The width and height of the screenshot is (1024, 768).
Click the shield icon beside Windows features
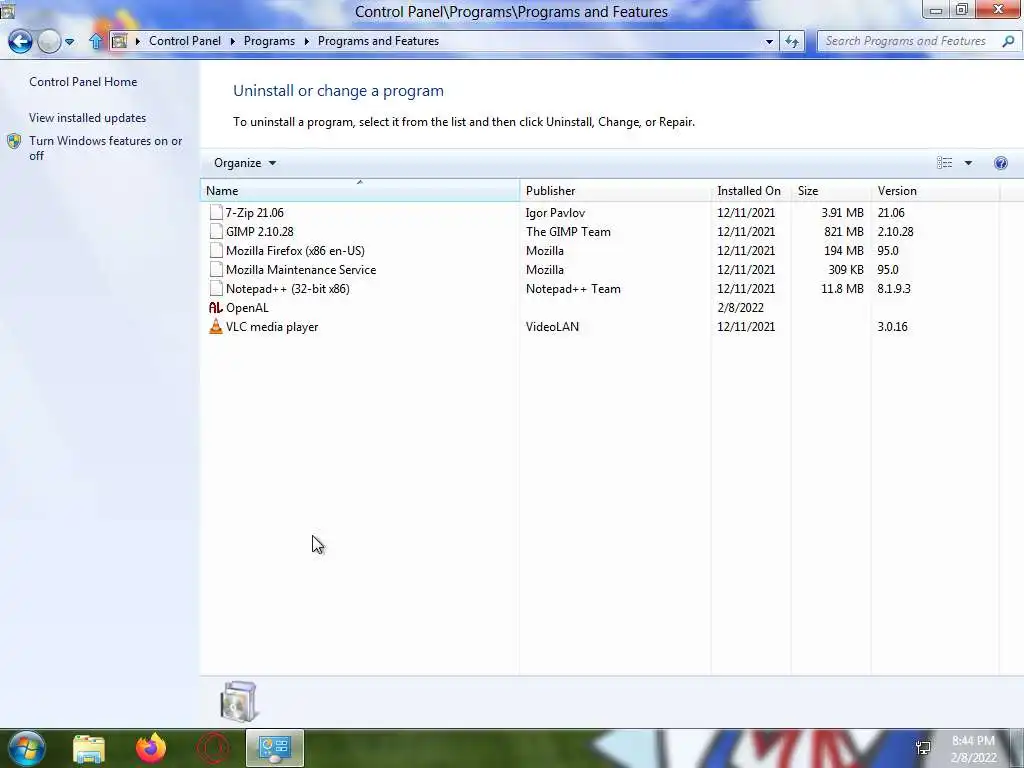pyautogui.click(x=14, y=141)
